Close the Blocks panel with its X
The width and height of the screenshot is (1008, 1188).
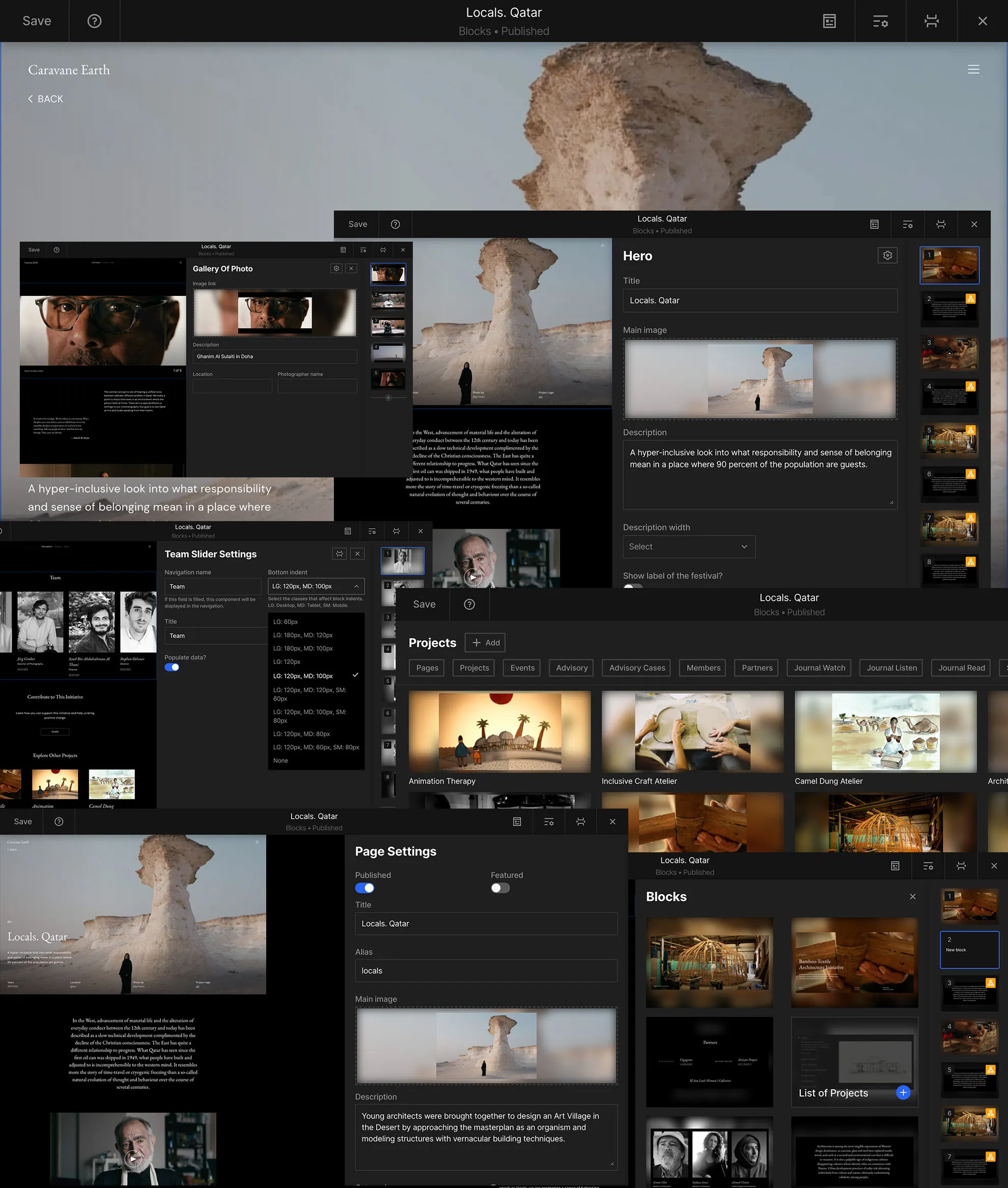(913, 897)
